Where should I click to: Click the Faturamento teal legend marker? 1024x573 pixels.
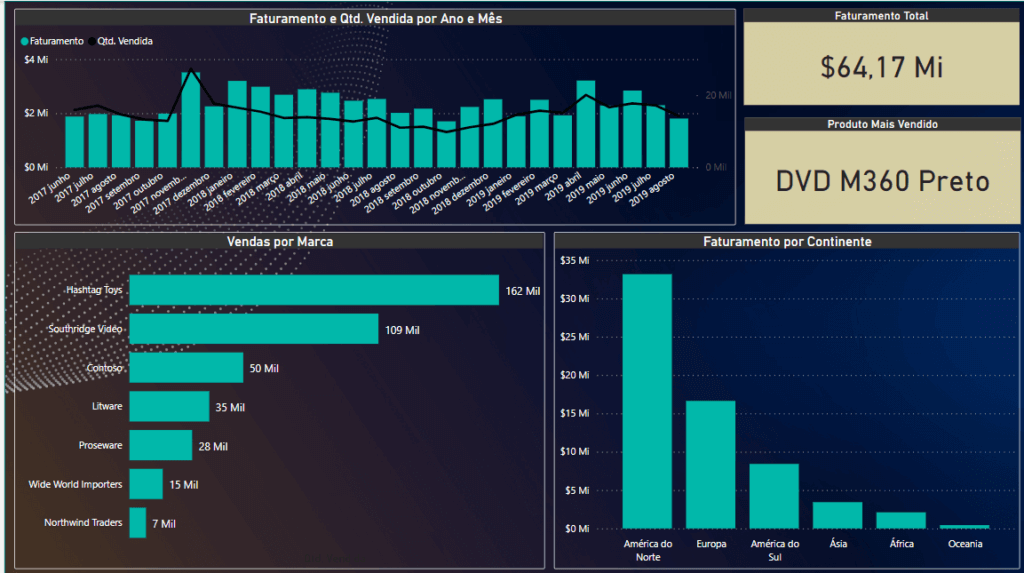25,41
